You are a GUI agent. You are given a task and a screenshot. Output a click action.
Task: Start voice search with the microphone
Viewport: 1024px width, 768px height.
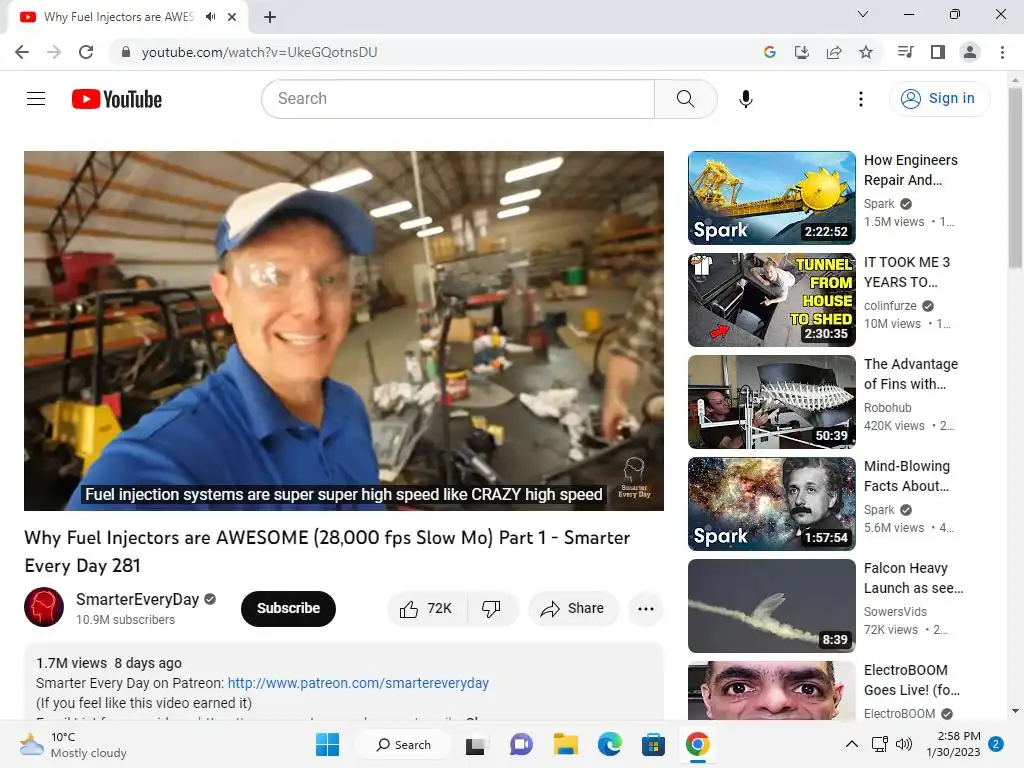click(746, 99)
